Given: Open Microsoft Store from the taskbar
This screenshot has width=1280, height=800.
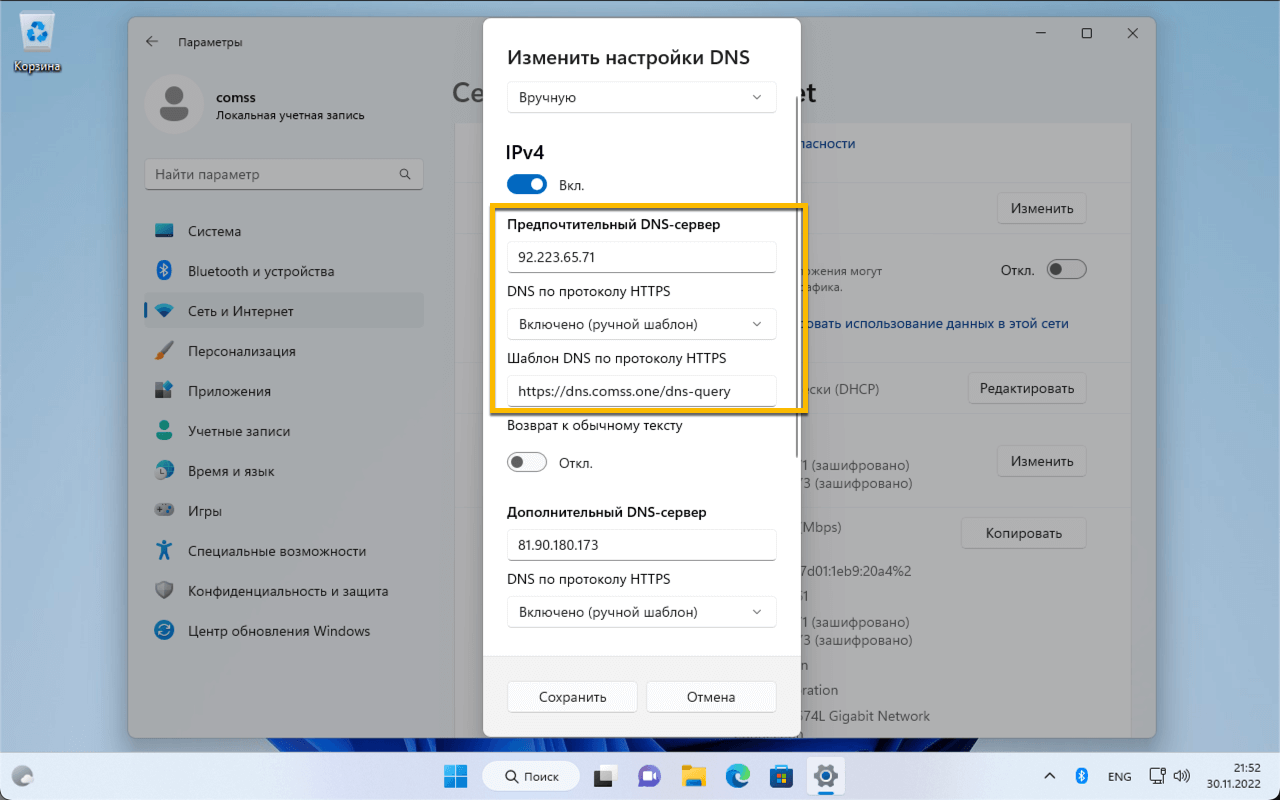Looking at the screenshot, I should click(781, 776).
